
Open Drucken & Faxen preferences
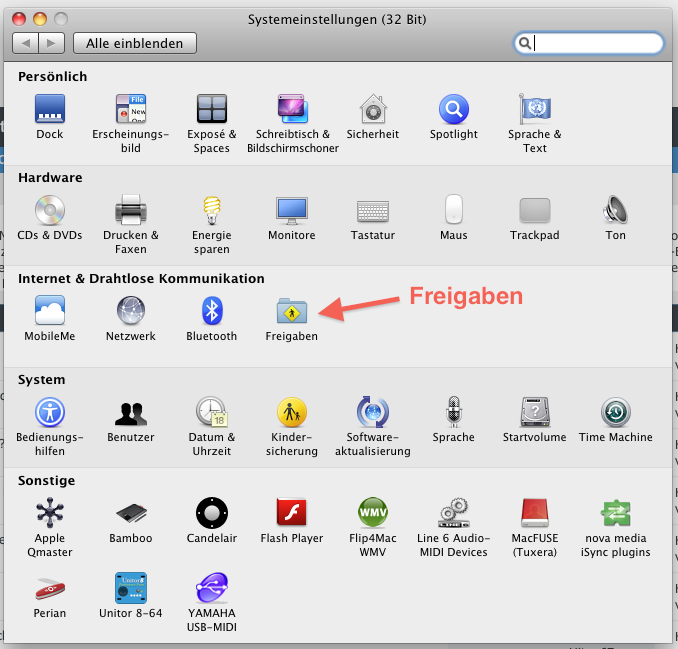(131, 210)
